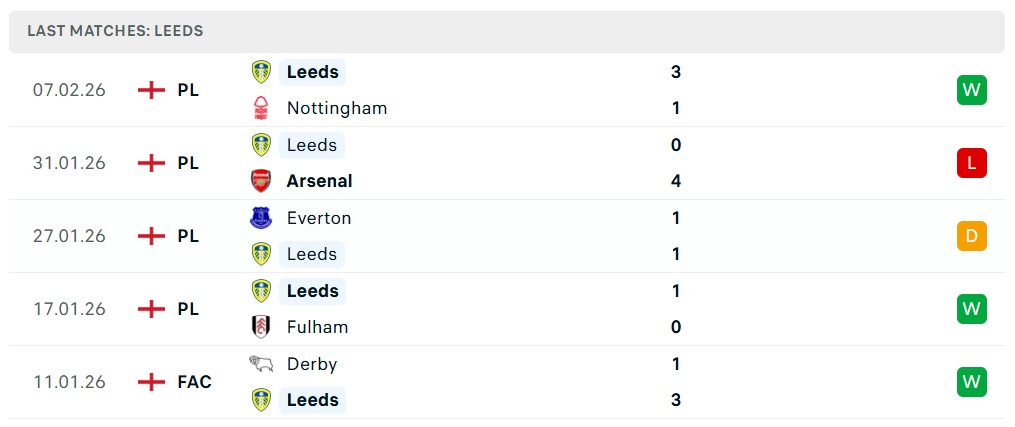Click Leeds crest in the 07.02.26 match
This screenshot has height=427, width=1015.
click(261, 72)
